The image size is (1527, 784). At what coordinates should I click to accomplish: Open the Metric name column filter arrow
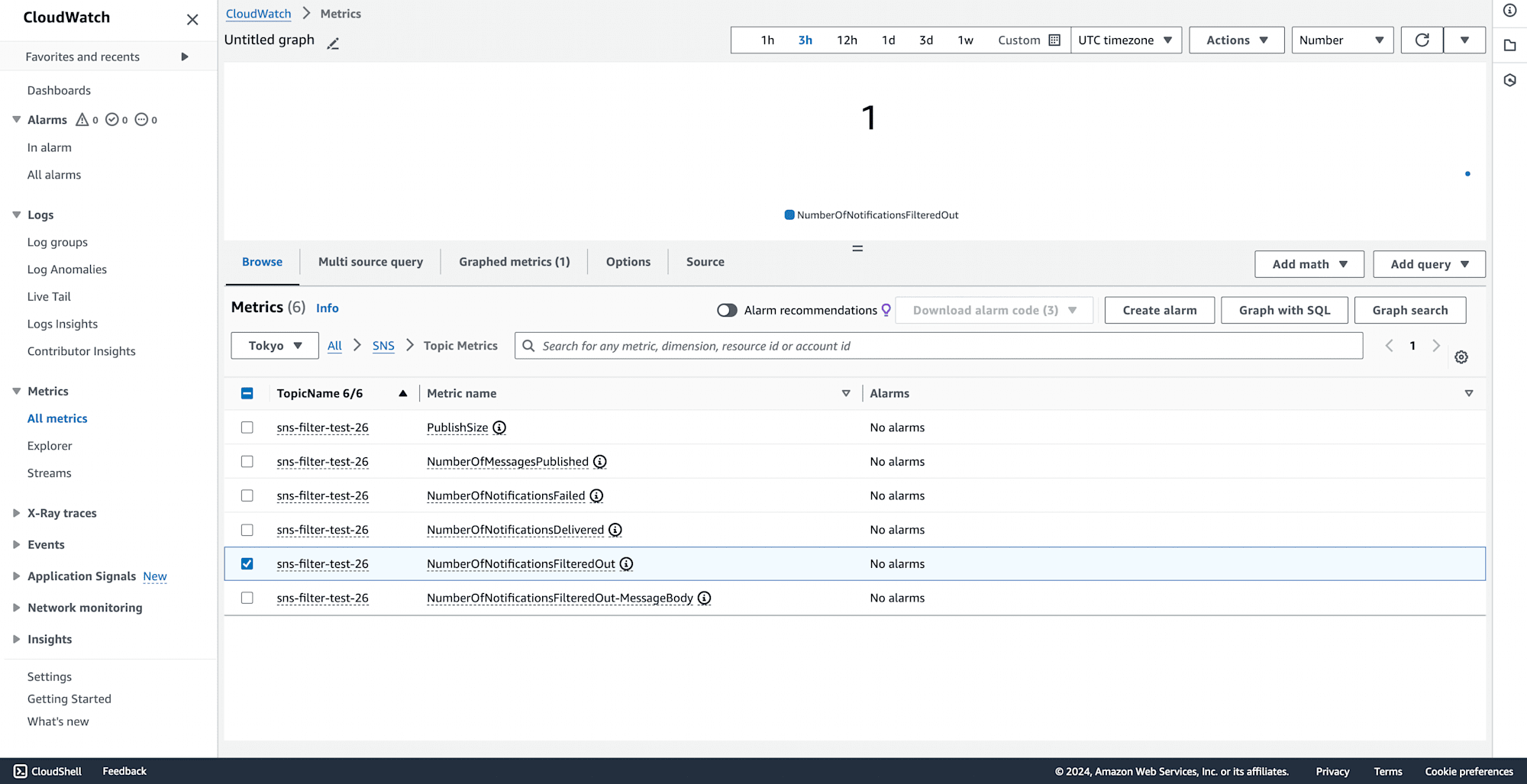[x=846, y=393]
